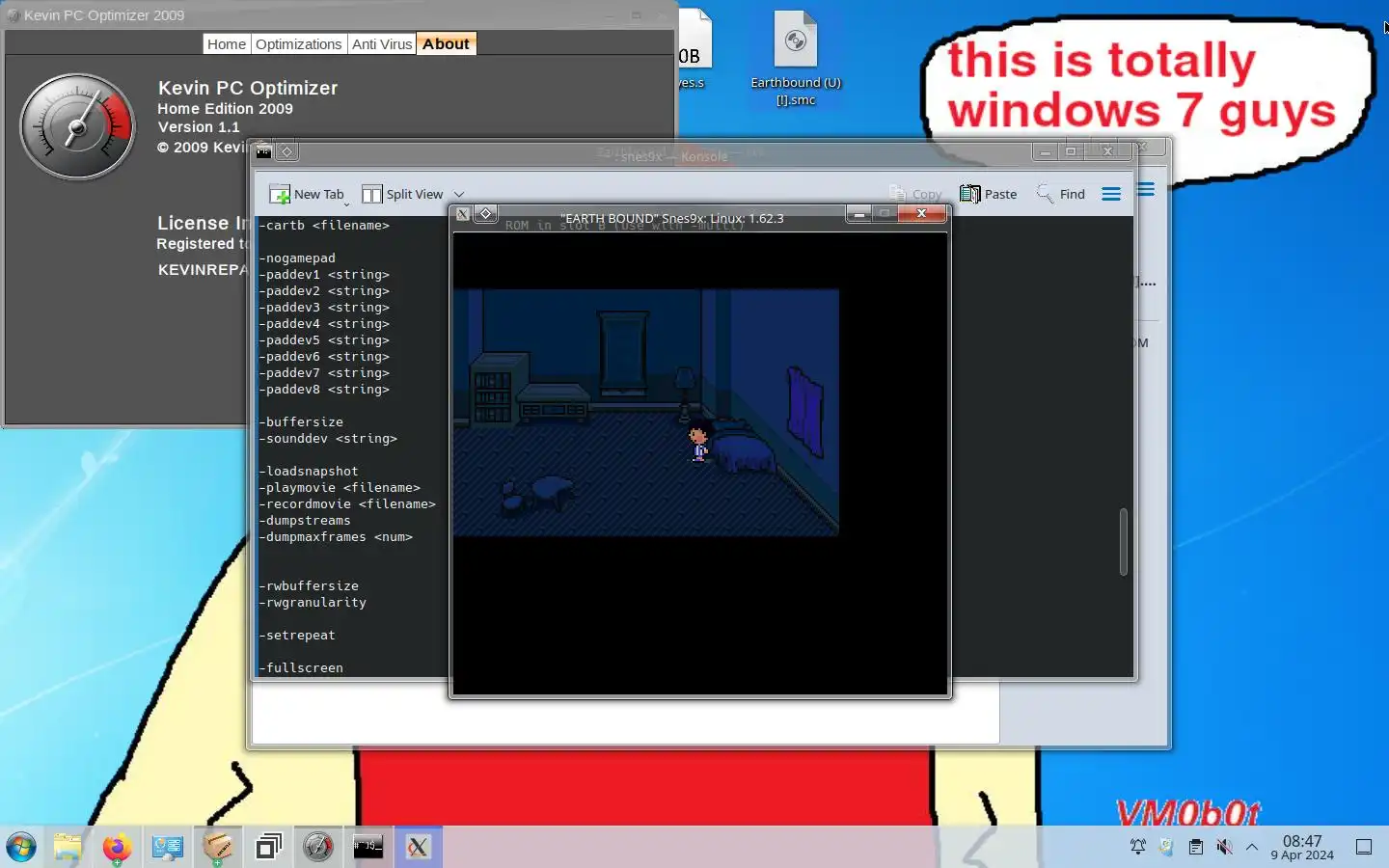Click the Konsole keep-above diamond titlebar button
This screenshot has width=1389, height=868.
pos(286,151)
